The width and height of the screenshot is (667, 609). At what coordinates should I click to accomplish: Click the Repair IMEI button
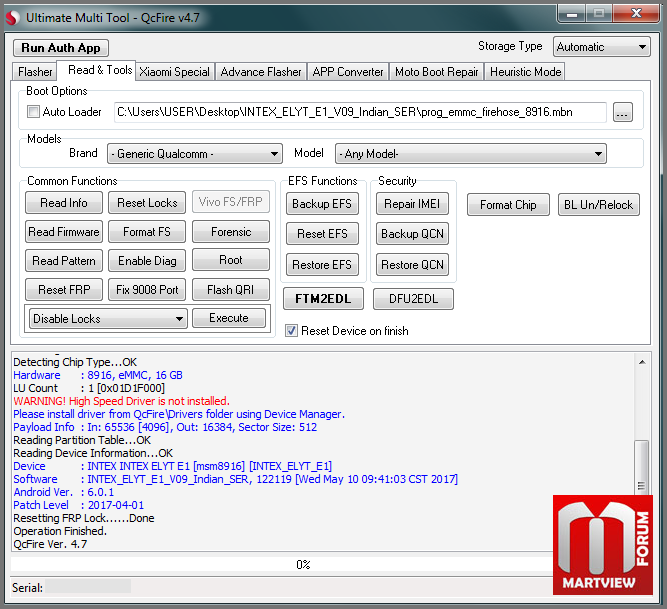tap(412, 204)
